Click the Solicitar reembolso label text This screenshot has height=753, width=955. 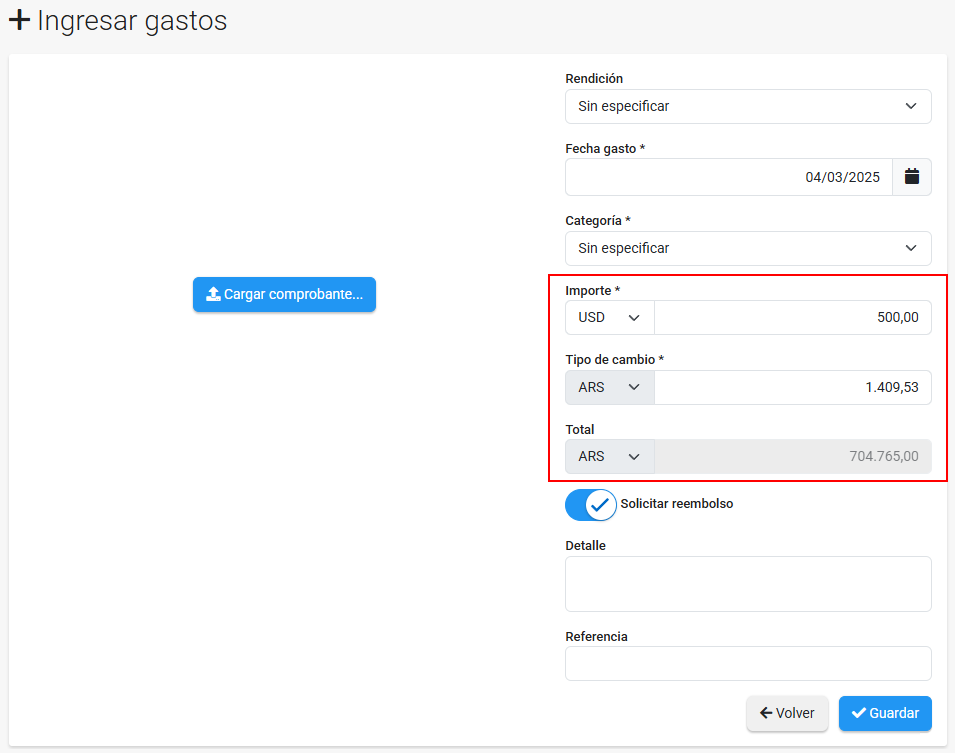tap(676, 504)
